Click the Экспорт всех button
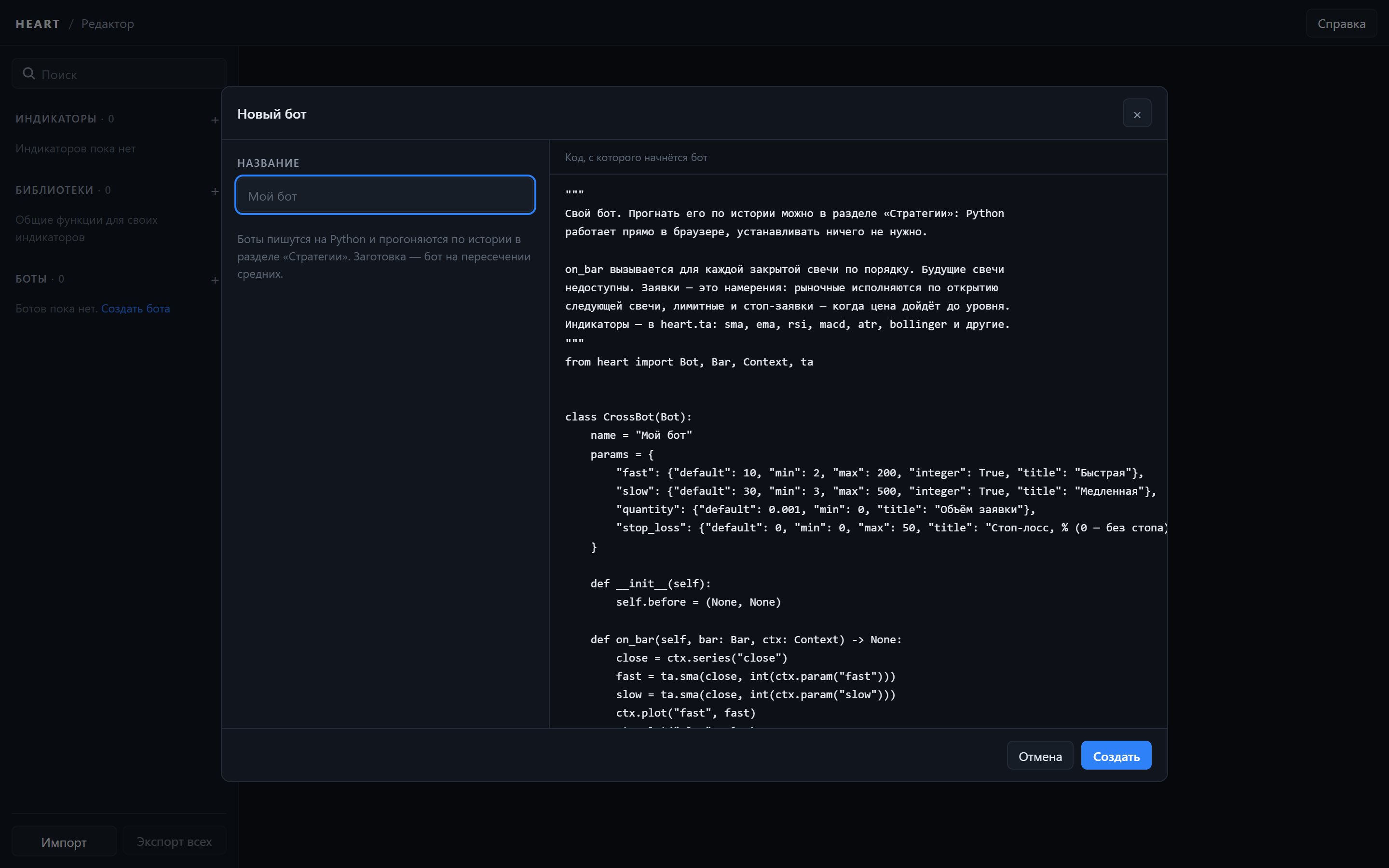 point(174,841)
